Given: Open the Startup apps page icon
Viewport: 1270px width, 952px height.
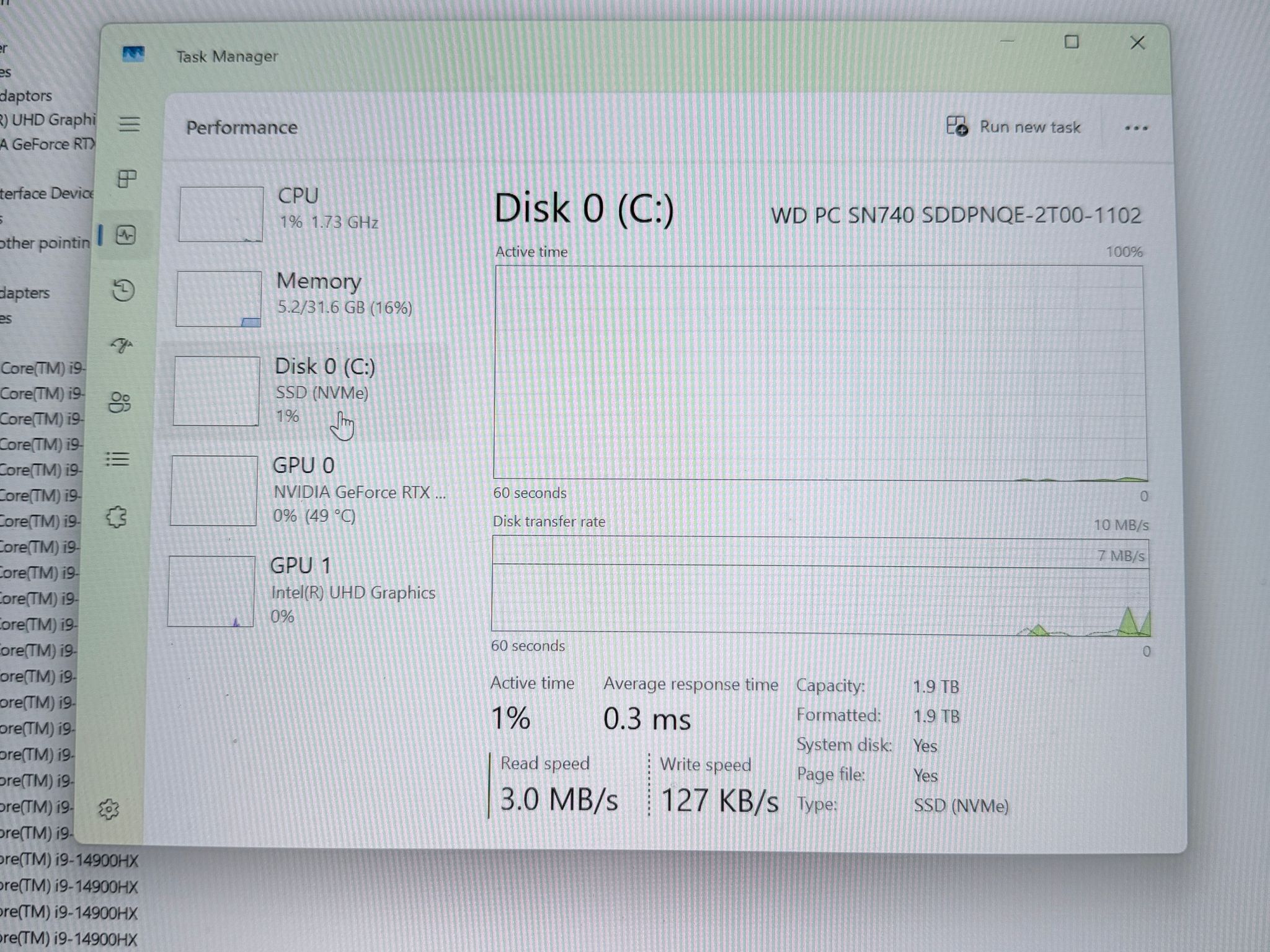Looking at the screenshot, I should 122,345.
